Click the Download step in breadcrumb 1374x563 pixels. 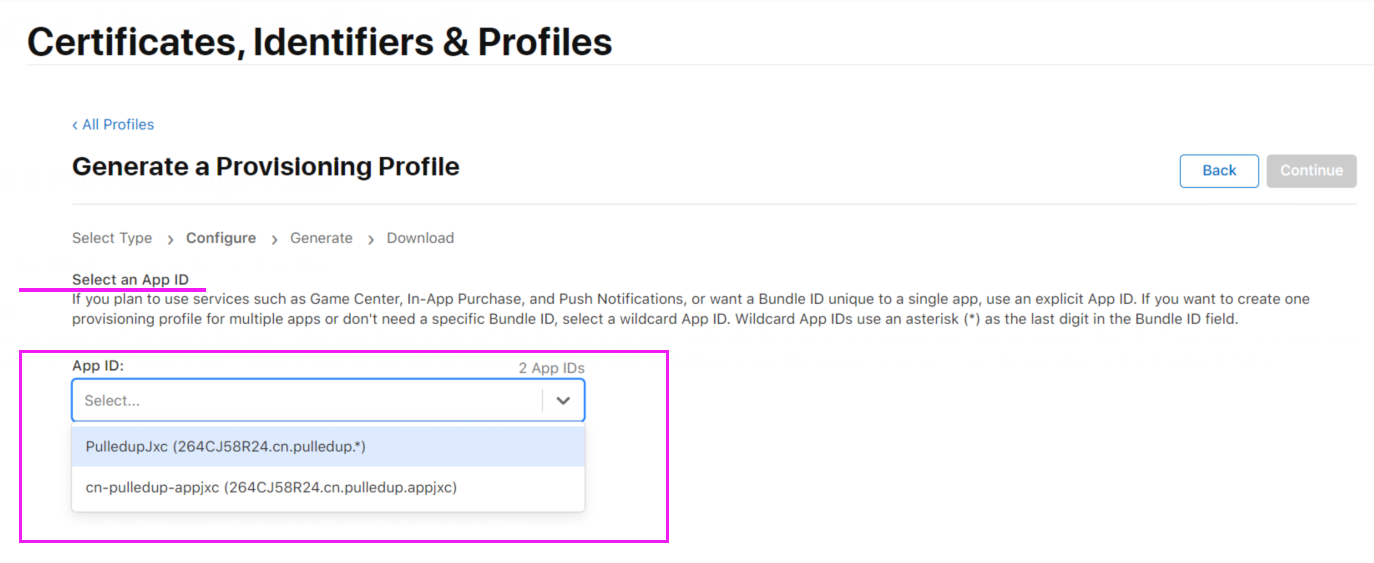point(420,238)
